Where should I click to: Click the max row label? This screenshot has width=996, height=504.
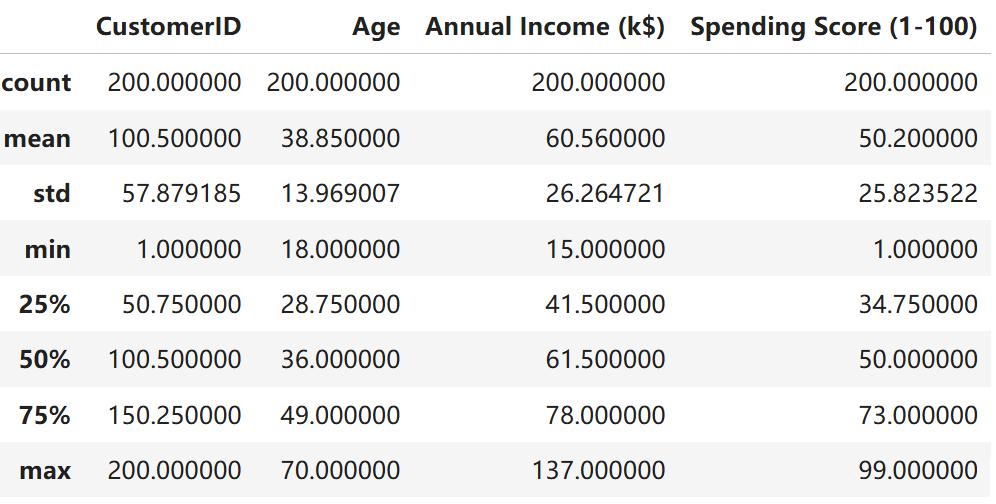tap(46, 471)
